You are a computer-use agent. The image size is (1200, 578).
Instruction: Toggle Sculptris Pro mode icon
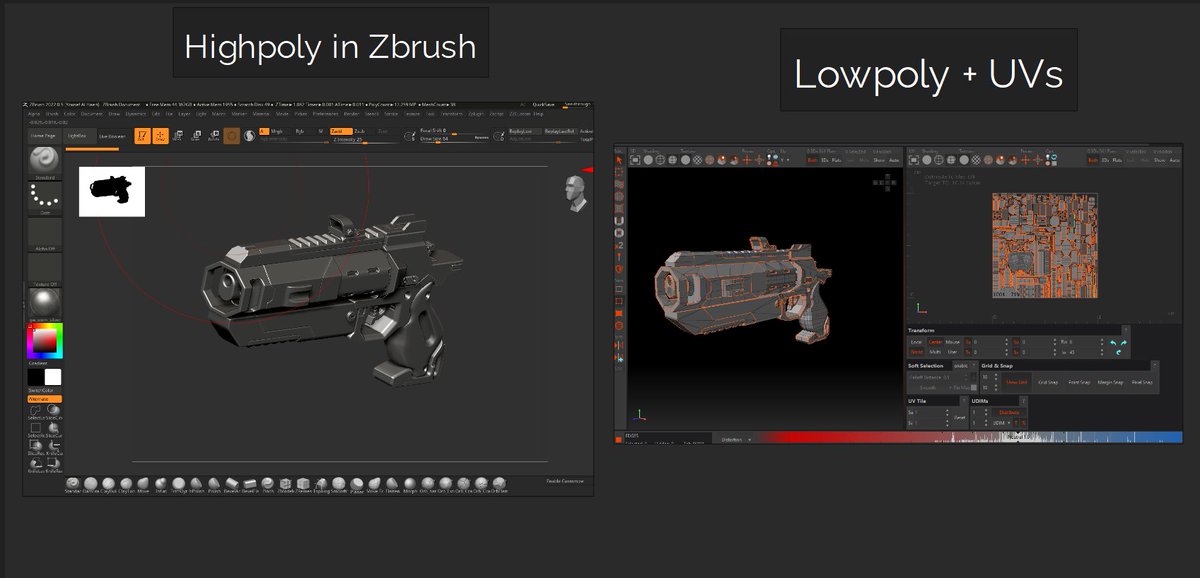pyautogui.click(x=249, y=136)
